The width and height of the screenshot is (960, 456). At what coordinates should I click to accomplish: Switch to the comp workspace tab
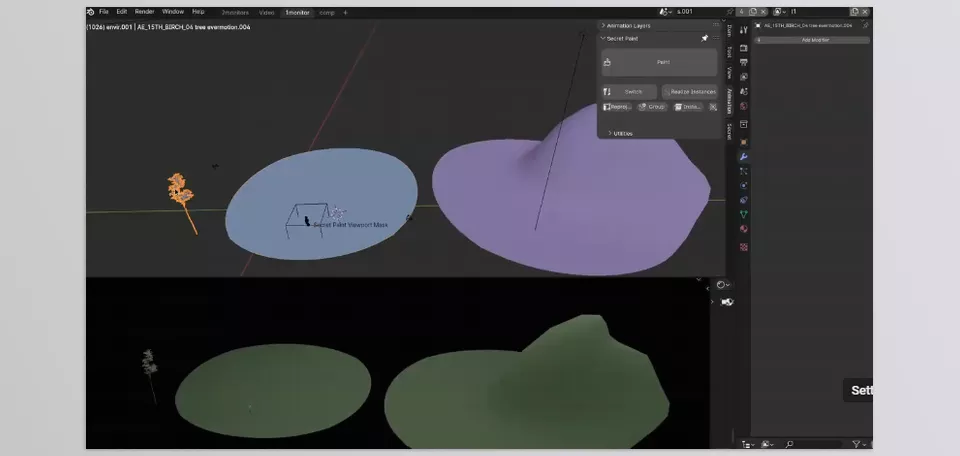[x=327, y=12]
